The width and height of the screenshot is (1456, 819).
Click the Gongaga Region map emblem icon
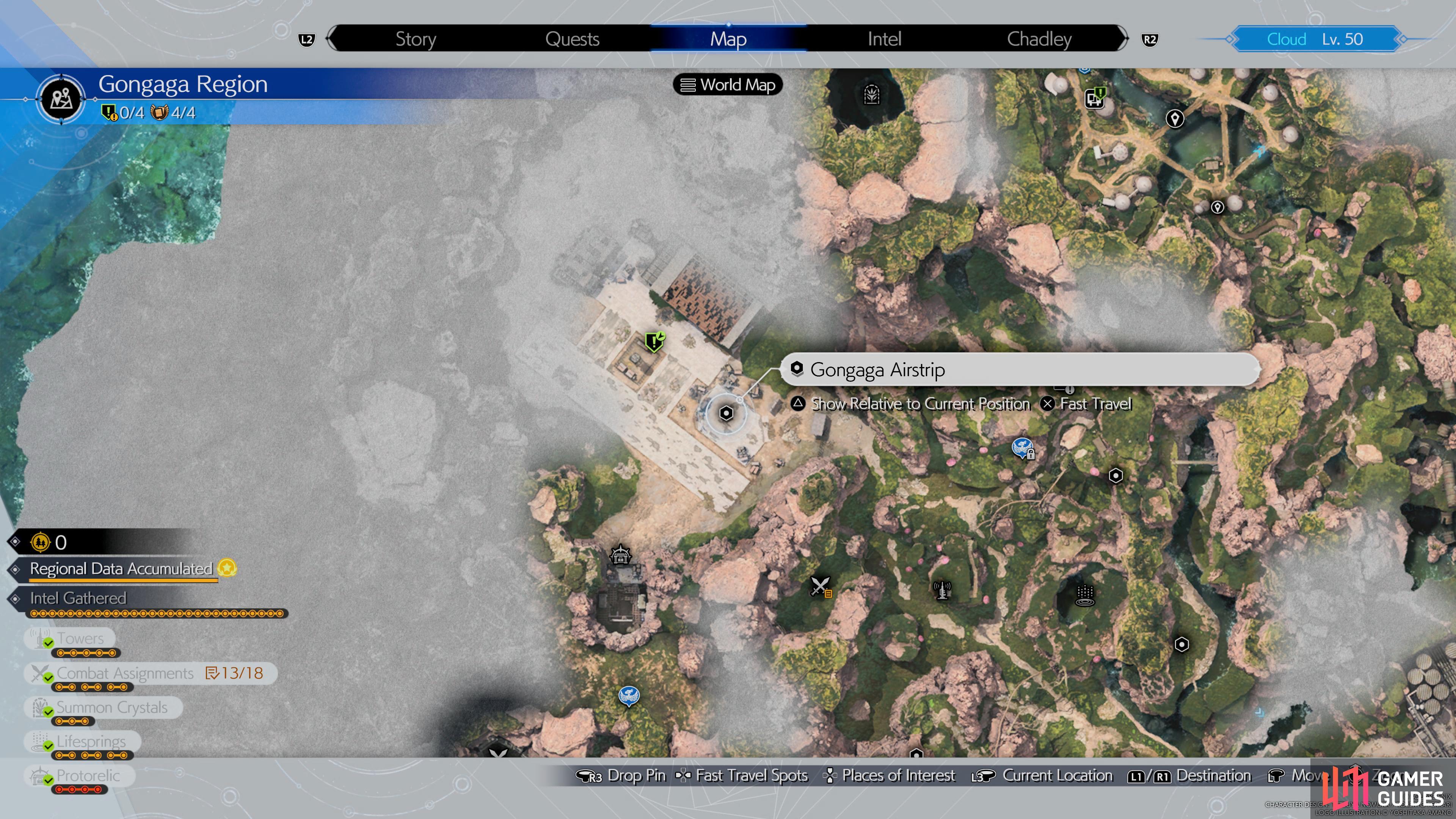click(61, 99)
